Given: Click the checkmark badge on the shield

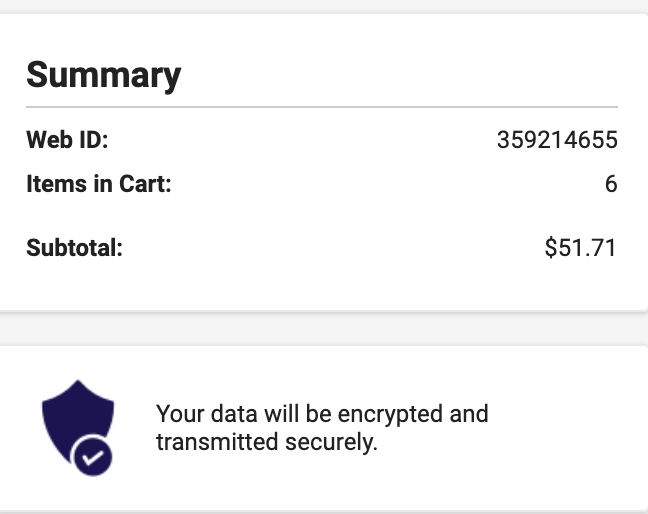Looking at the screenshot, I should click(x=93, y=458).
